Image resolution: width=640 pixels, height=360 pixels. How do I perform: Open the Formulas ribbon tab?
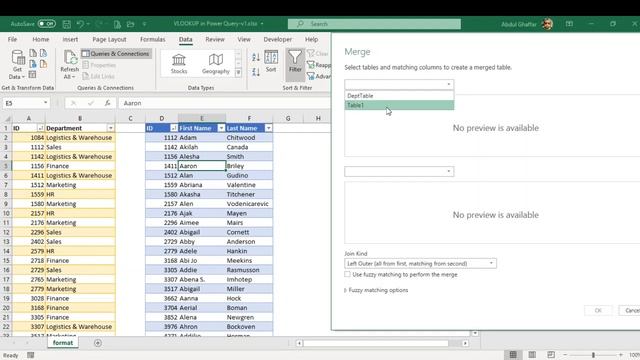pos(153,39)
